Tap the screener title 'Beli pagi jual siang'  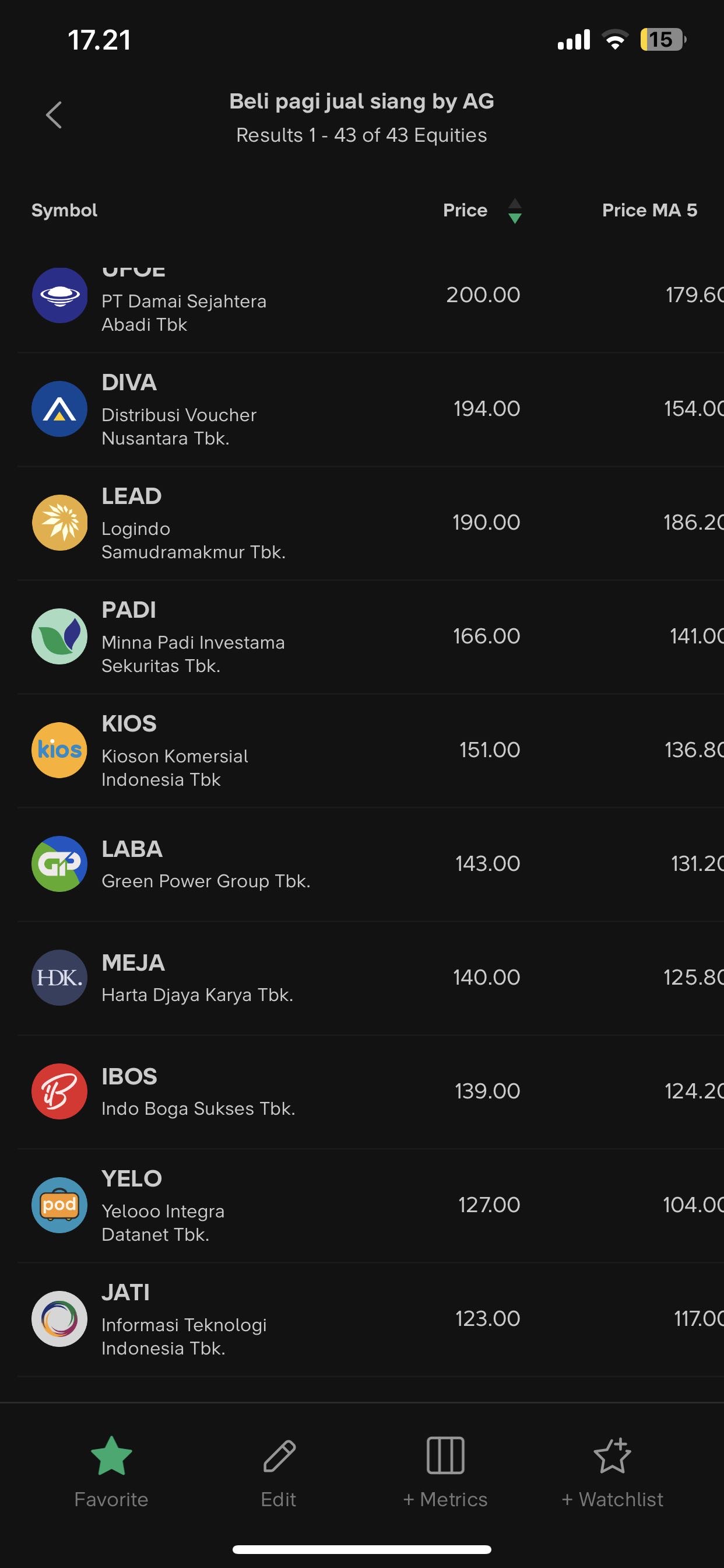click(x=361, y=101)
